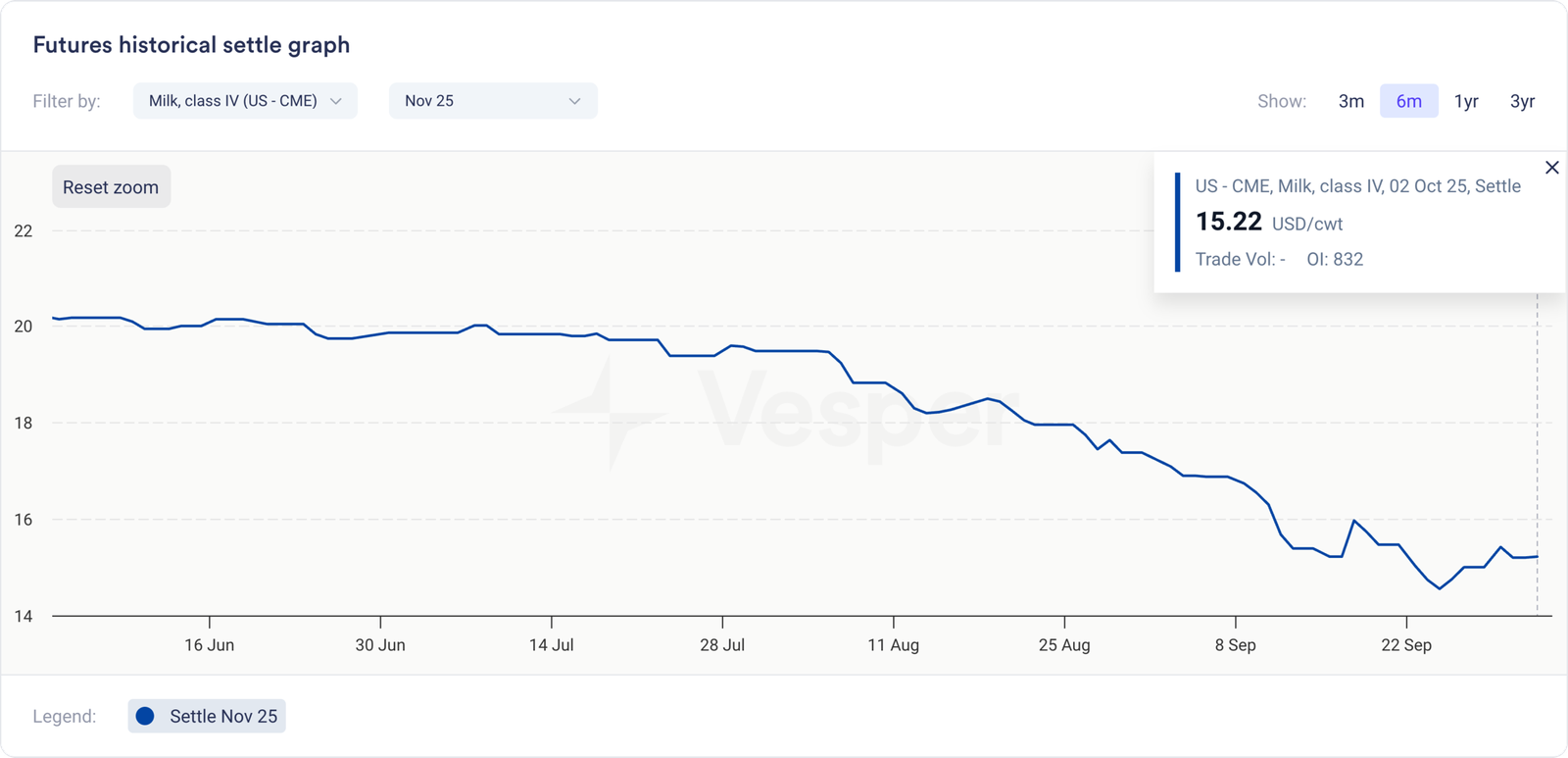
Task: Switch the range to 3m
Action: [x=1351, y=101]
